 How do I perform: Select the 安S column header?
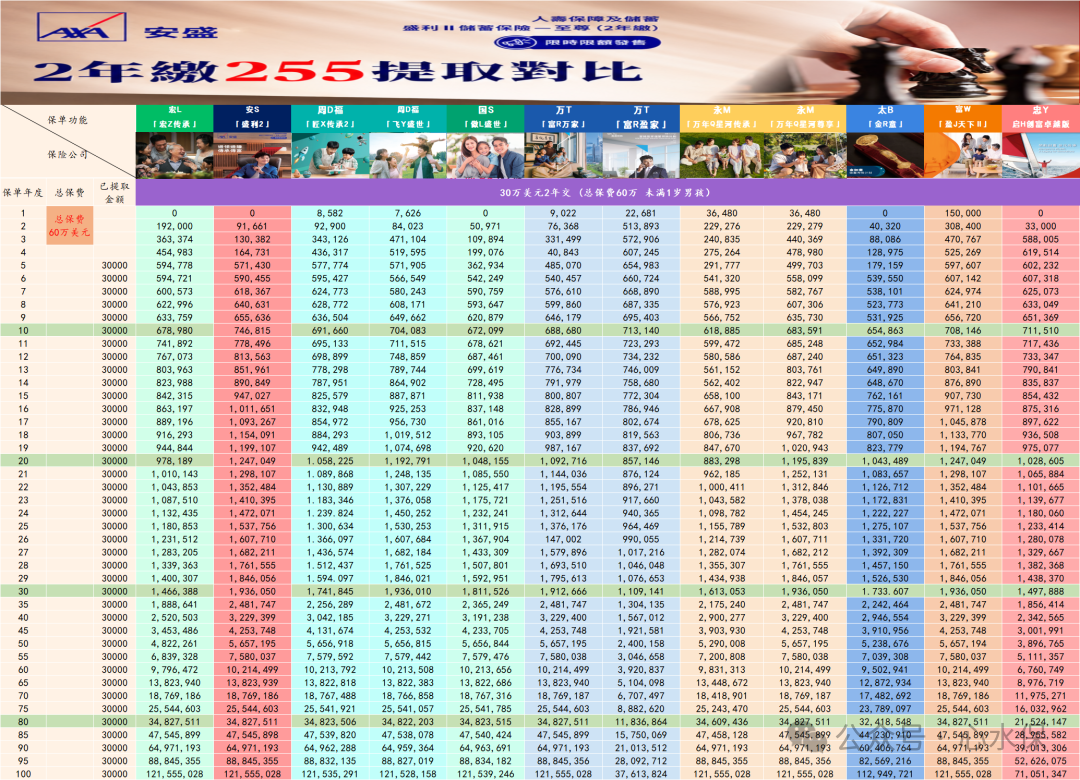pyautogui.click(x=252, y=110)
